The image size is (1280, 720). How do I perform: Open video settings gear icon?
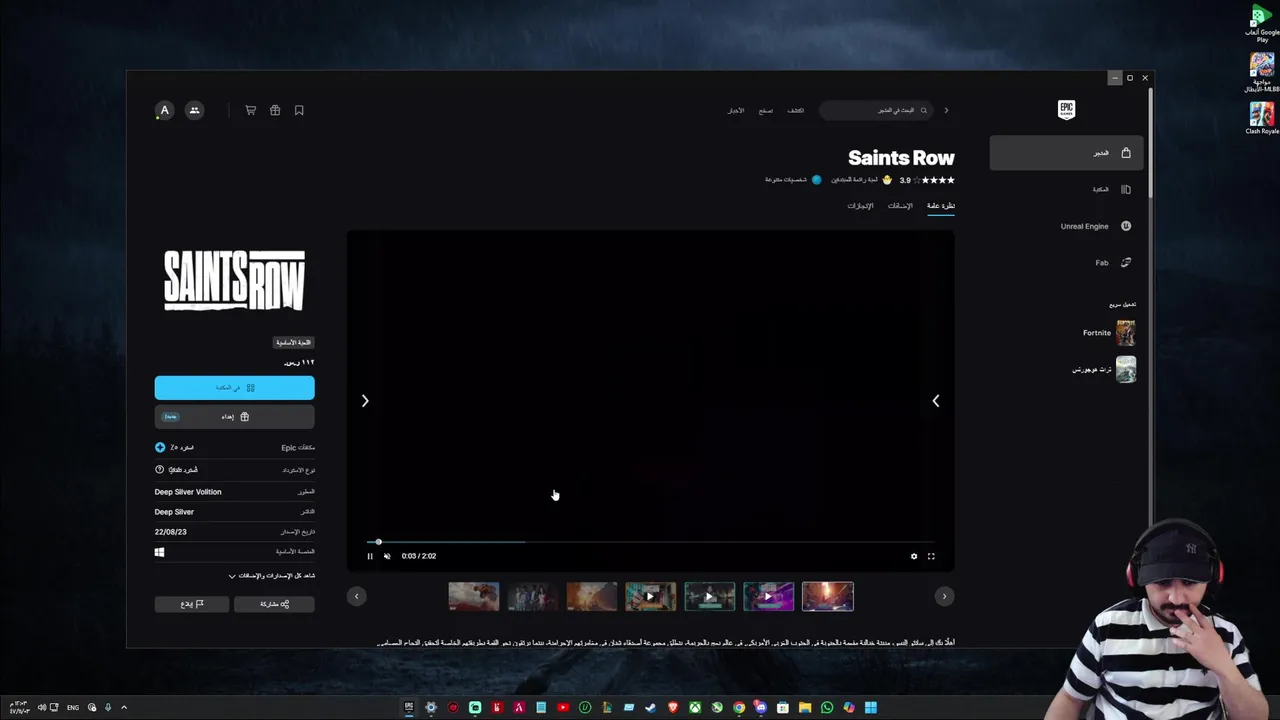pos(914,556)
